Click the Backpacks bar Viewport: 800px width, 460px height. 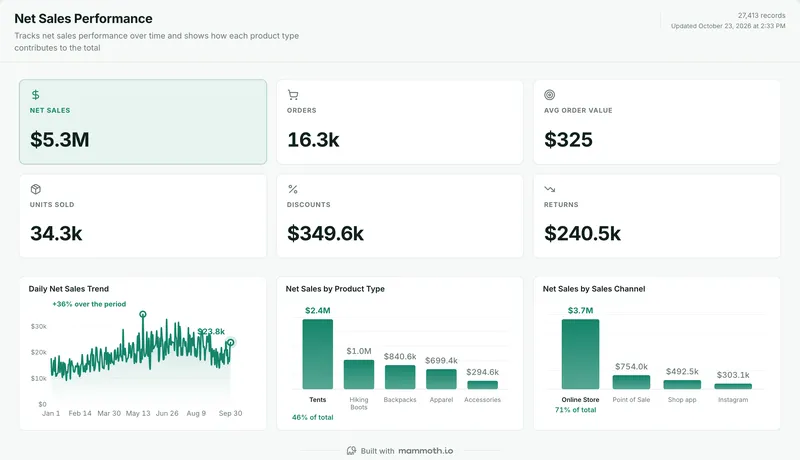pos(400,377)
